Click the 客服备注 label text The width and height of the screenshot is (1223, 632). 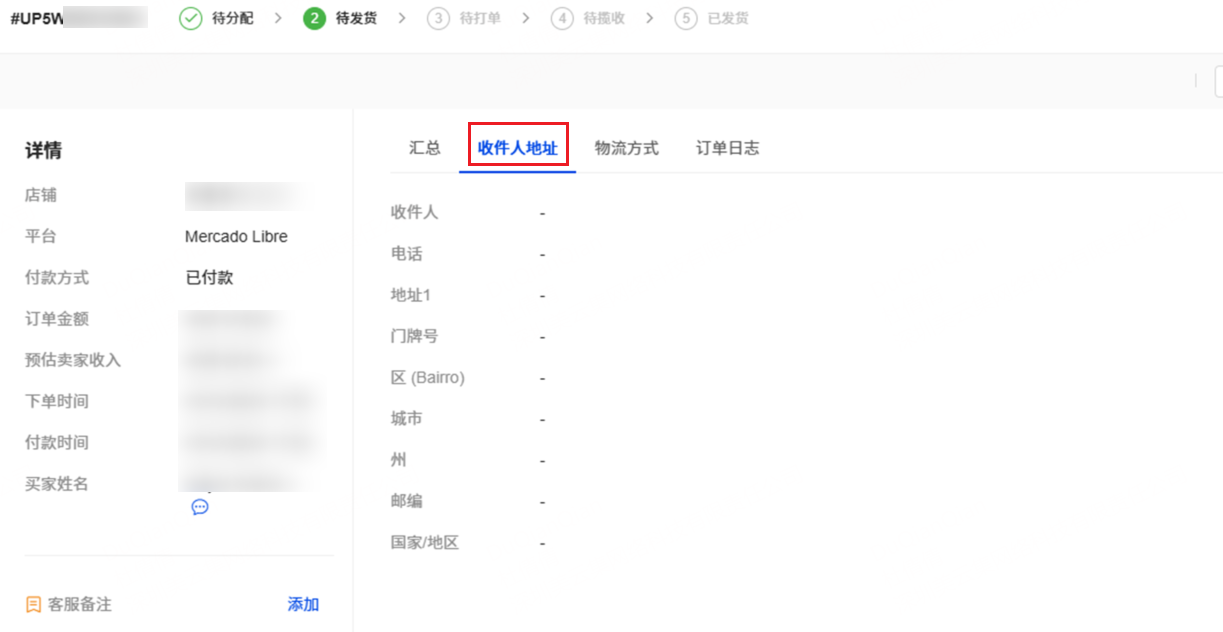tap(80, 605)
